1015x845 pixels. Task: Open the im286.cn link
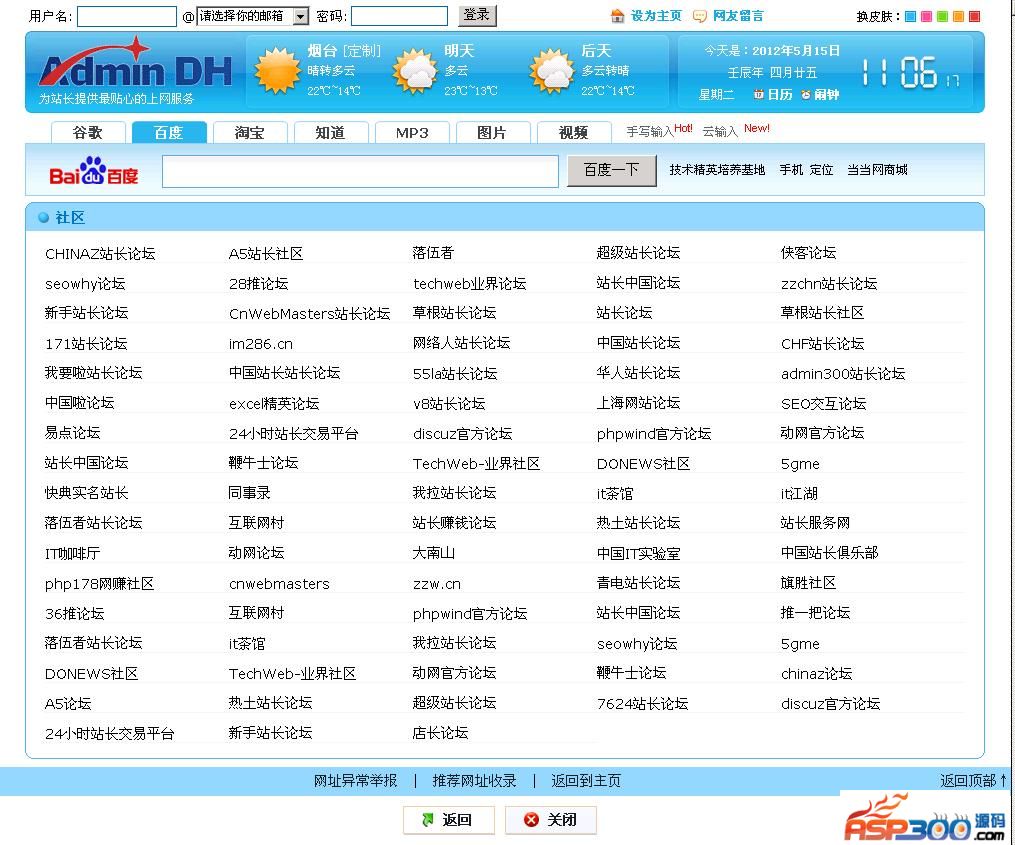261,344
